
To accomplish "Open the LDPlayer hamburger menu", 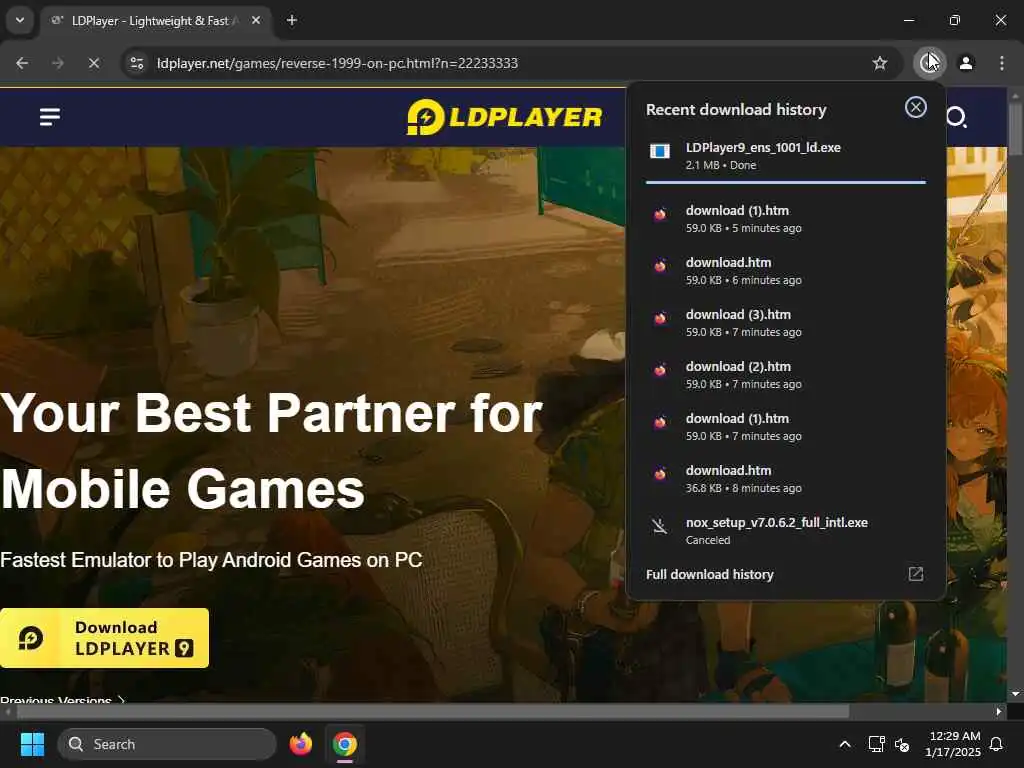I will [50, 117].
